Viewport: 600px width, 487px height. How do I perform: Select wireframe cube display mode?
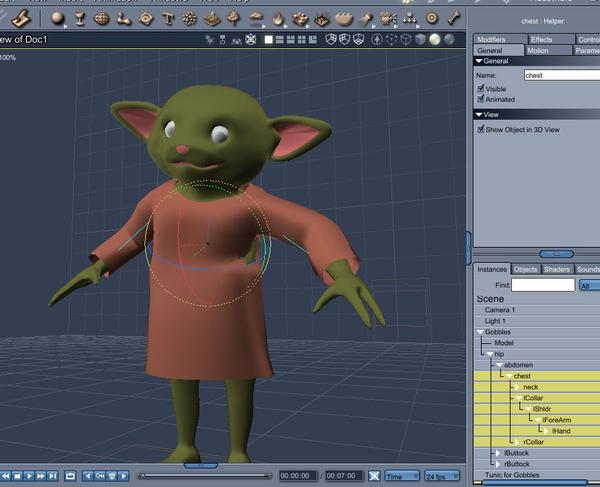(406, 39)
